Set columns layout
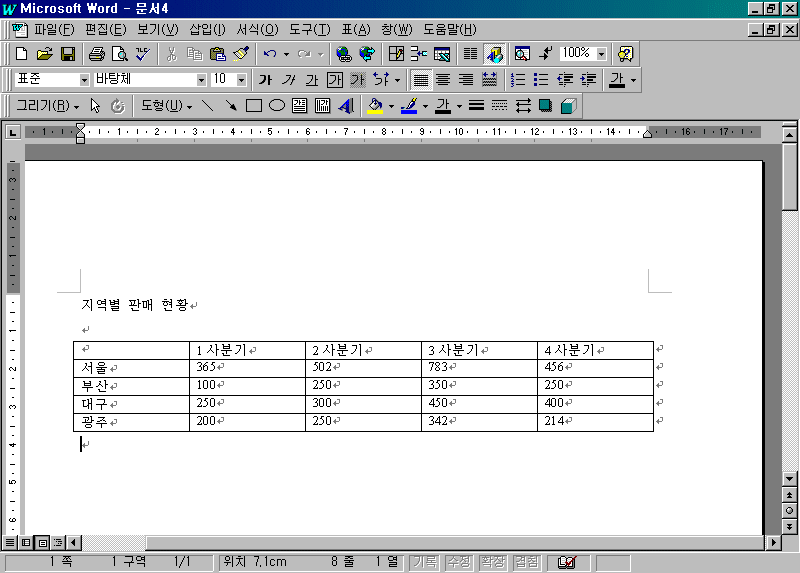This screenshot has height=573, width=800. pos(470,54)
